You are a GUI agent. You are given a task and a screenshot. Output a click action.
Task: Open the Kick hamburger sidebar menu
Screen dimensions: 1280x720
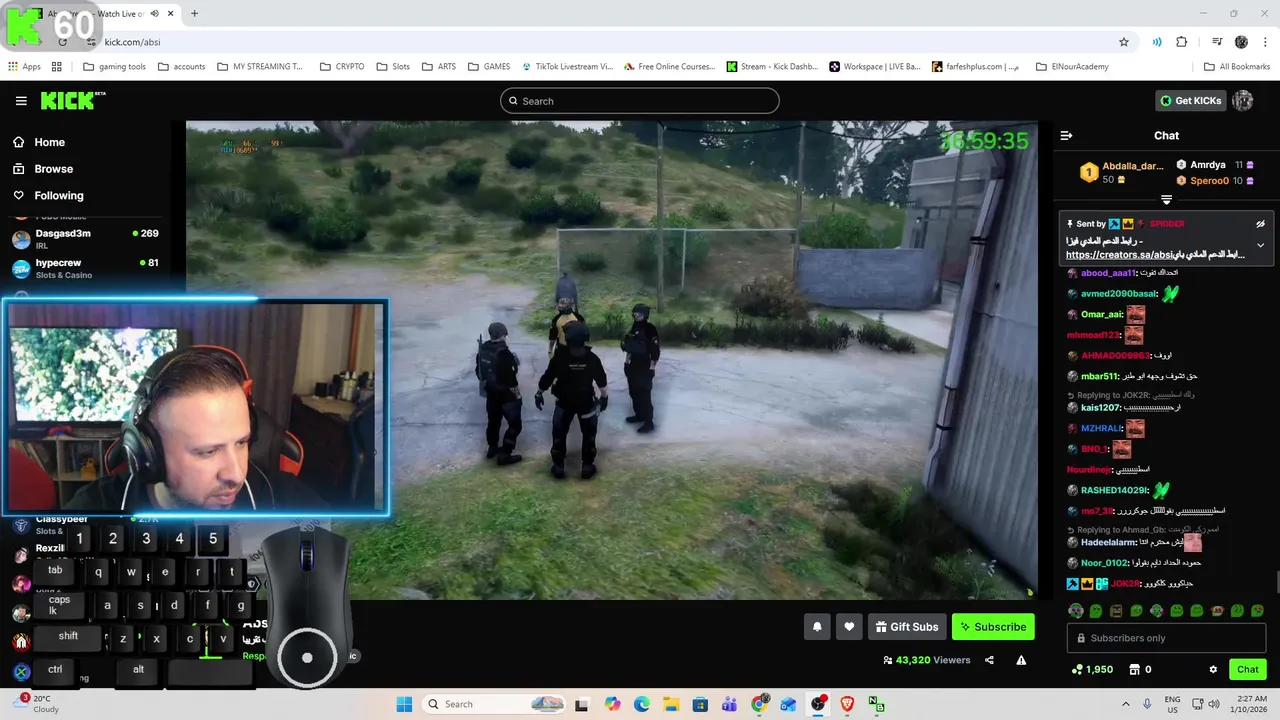pyautogui.click(x=21, y=101)
